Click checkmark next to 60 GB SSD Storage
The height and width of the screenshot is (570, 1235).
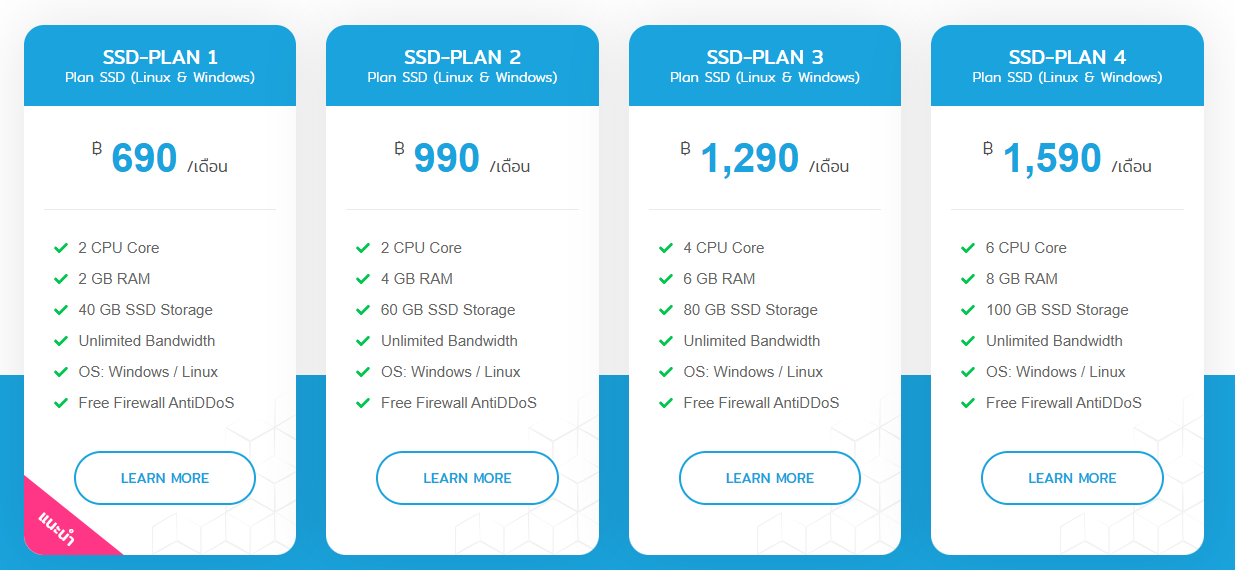point(363,310)
